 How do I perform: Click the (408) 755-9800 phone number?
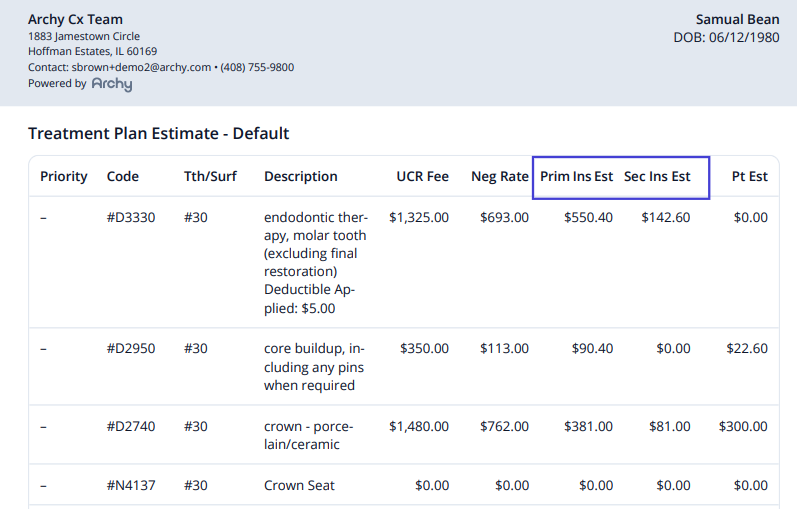click(257, 67)
